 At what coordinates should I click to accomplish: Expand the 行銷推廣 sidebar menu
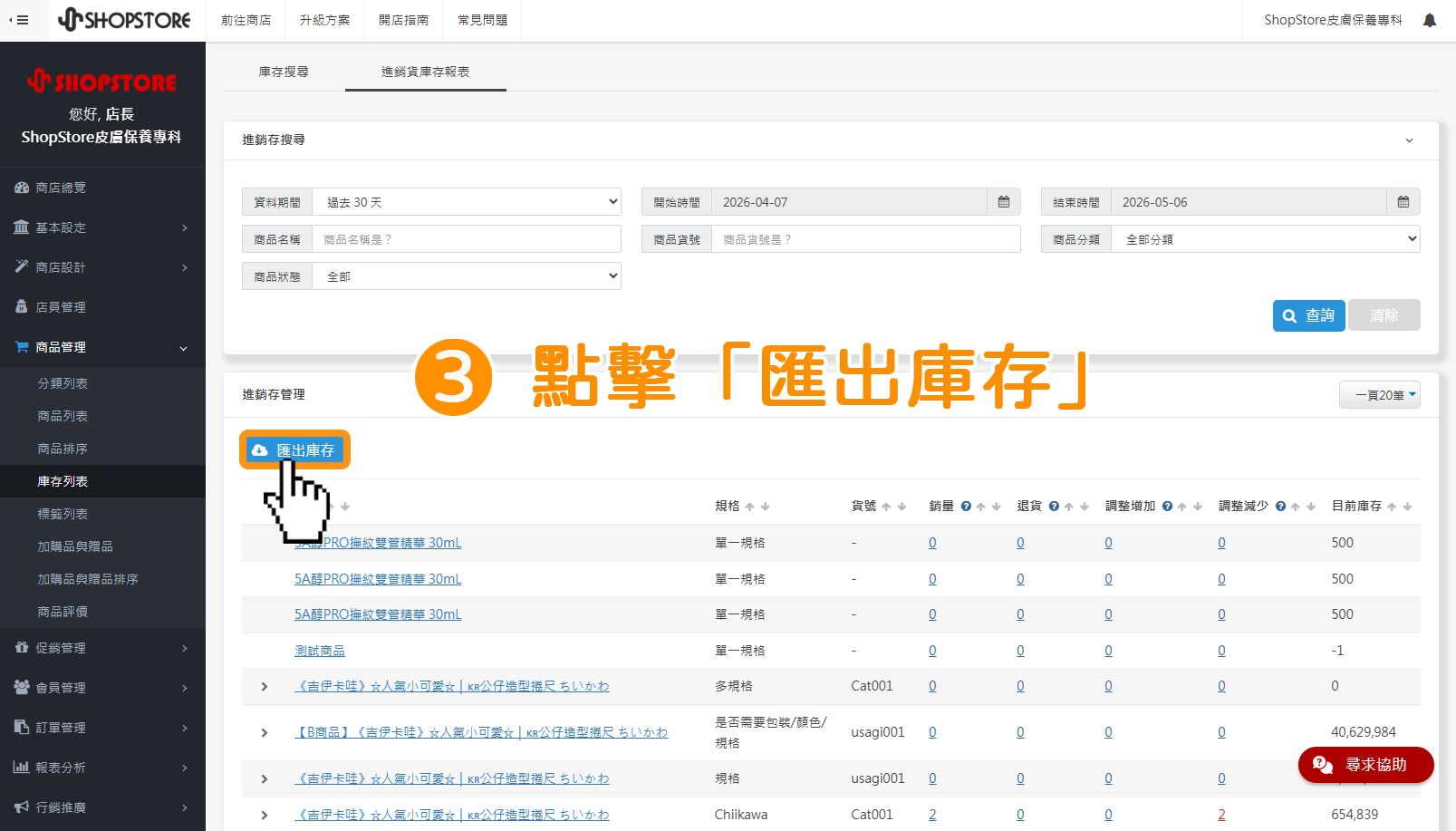pyautogui.click(x=102, y=807)
